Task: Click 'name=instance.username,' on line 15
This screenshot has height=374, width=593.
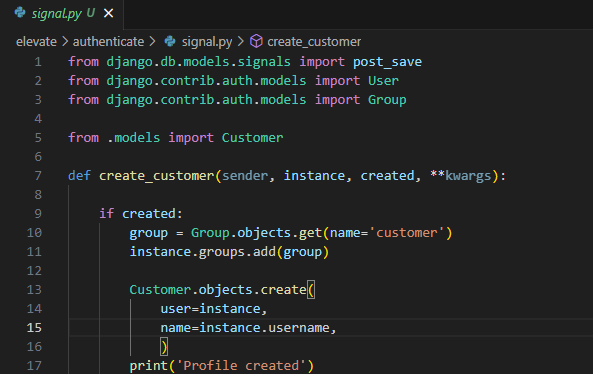Action: point(248,327)
